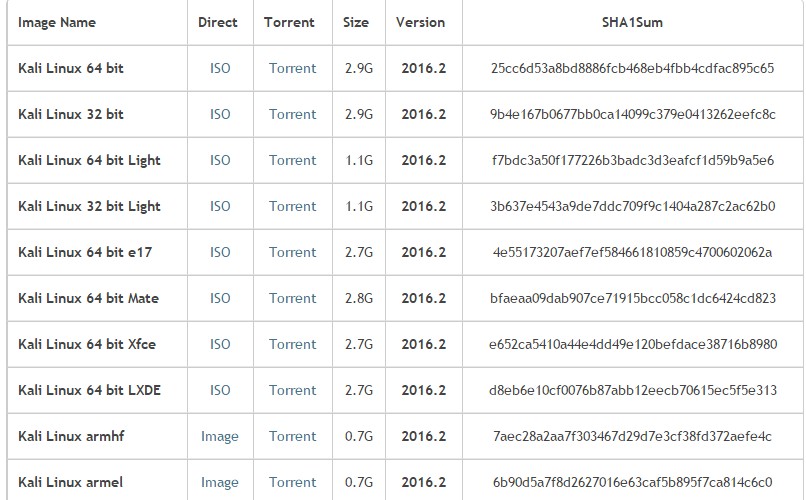This screenshot has width=806, height=500.
Task: Open Torrent for Kali Linux 64 bit e17
Action: (x=292, y=252)
